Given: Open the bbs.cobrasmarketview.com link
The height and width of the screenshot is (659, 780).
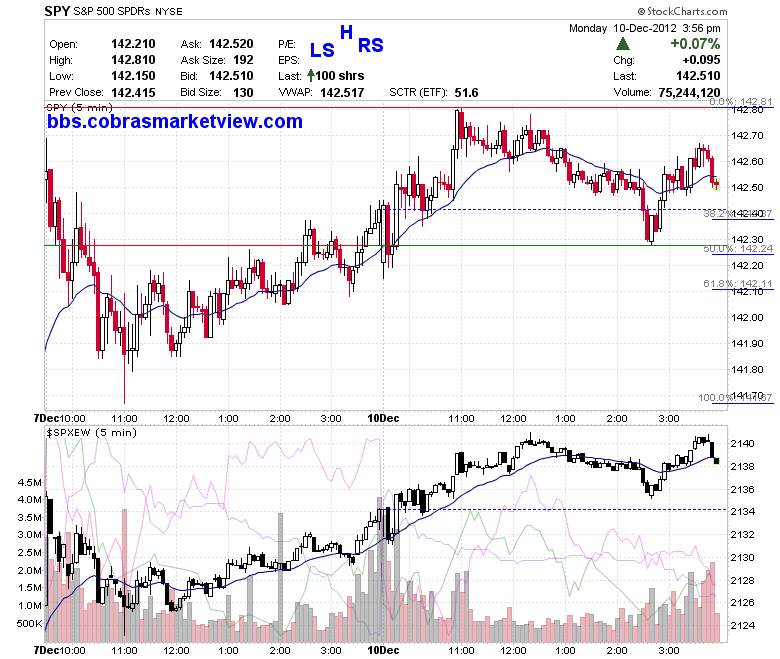Looking at the screenshot, I should [x=175, y=121].
